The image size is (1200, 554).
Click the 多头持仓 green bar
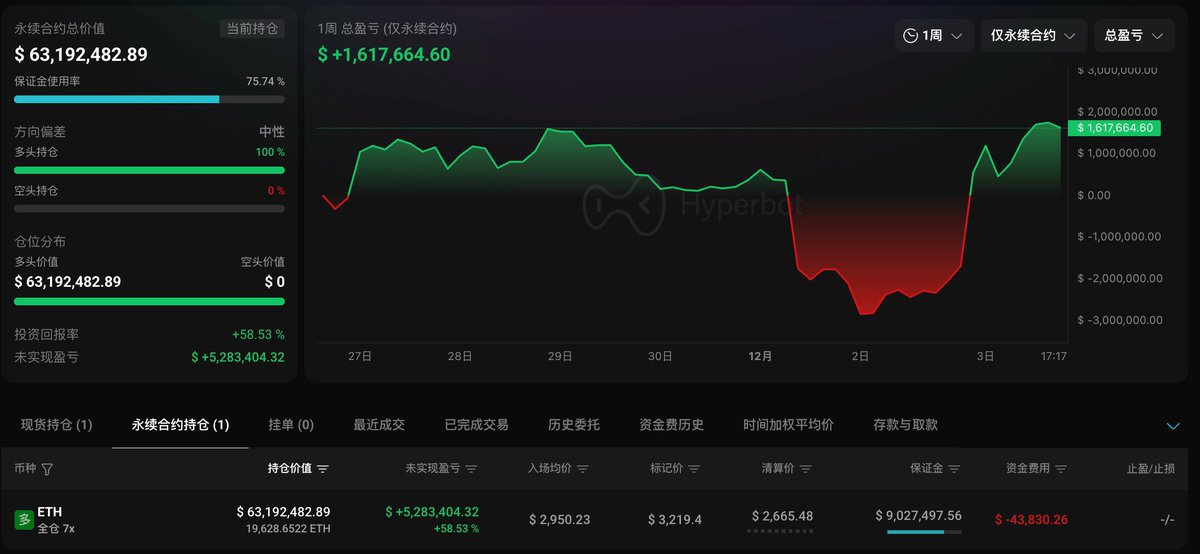pyautogui.click(x=149, y=170)
